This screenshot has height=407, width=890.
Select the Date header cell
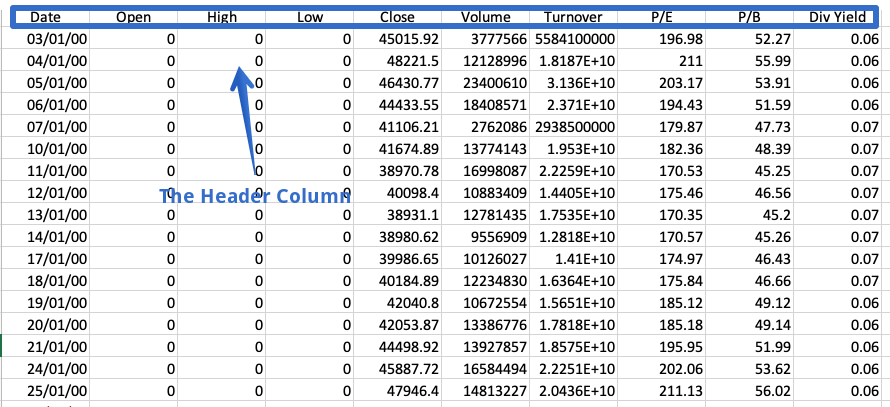(x=45, y=17)
